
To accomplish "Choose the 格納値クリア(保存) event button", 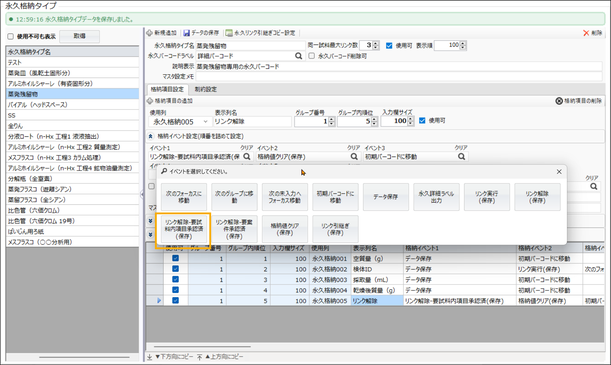I will (285, 229).
